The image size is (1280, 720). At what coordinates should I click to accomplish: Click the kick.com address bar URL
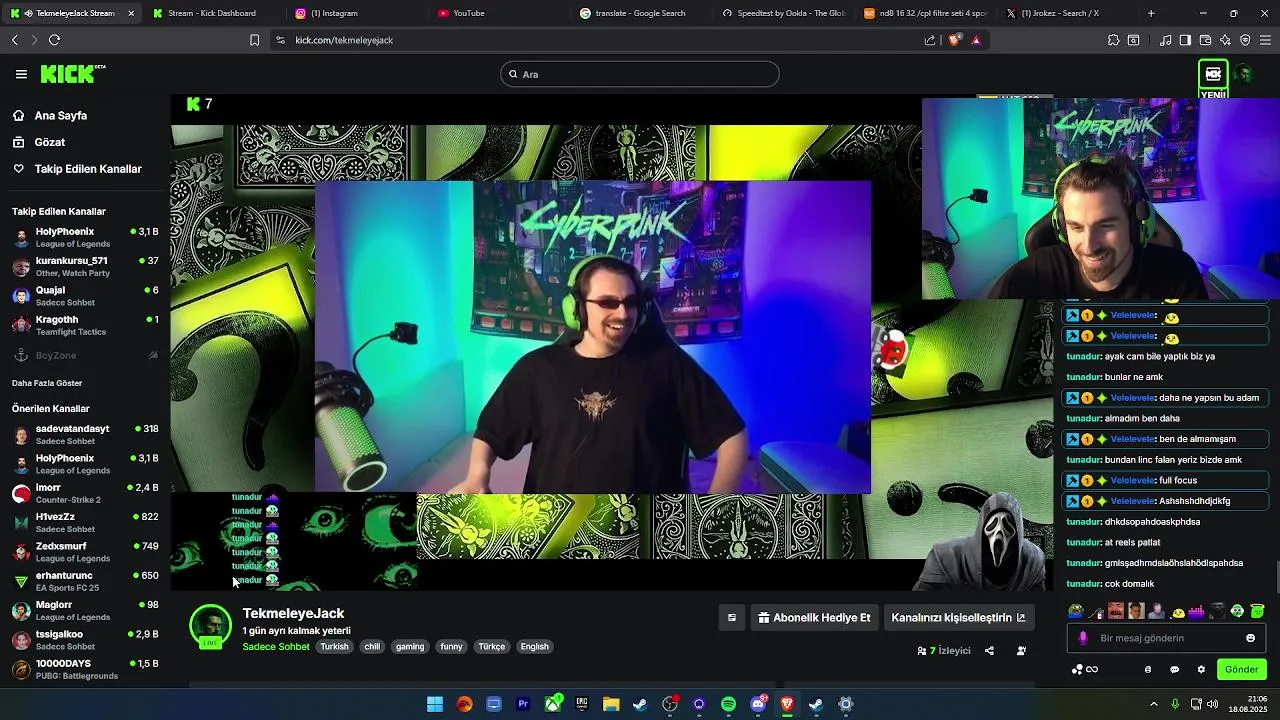pyautogui.click(x=344, y=40)
